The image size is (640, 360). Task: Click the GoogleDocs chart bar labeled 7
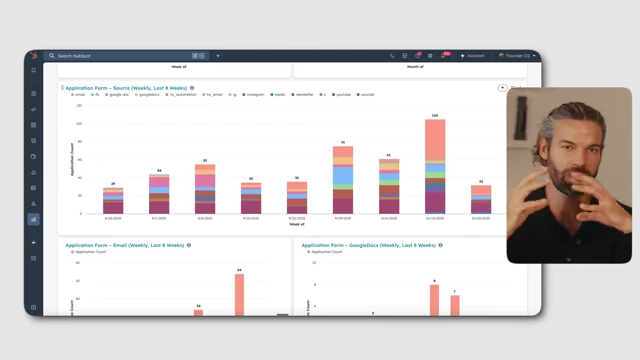pos(455,305)
